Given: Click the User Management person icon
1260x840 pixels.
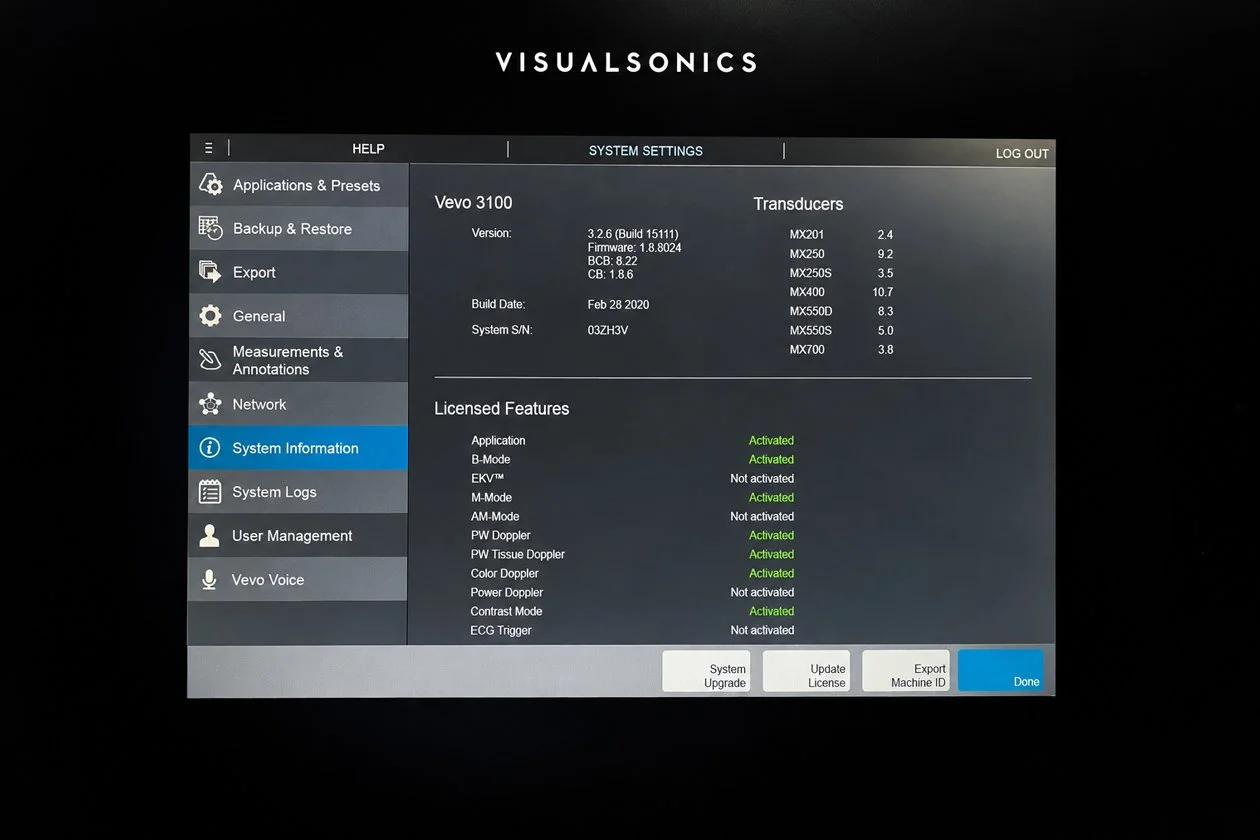Looking at the screenshot, I should click(209, 535).
